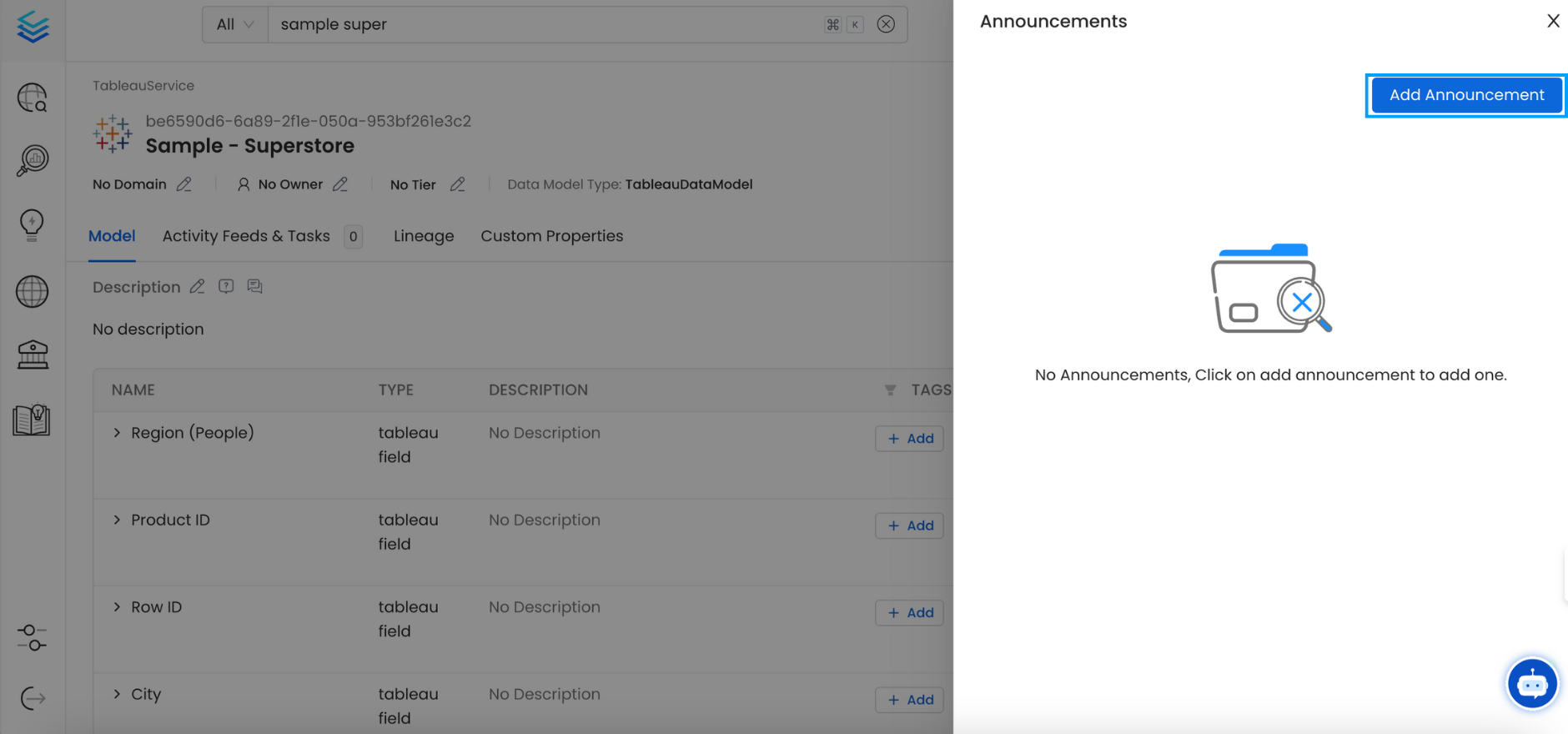The image size is (1568, 734).
Task: Open the Settings sliders sidebar icon
Action: (x=32, y=638)
